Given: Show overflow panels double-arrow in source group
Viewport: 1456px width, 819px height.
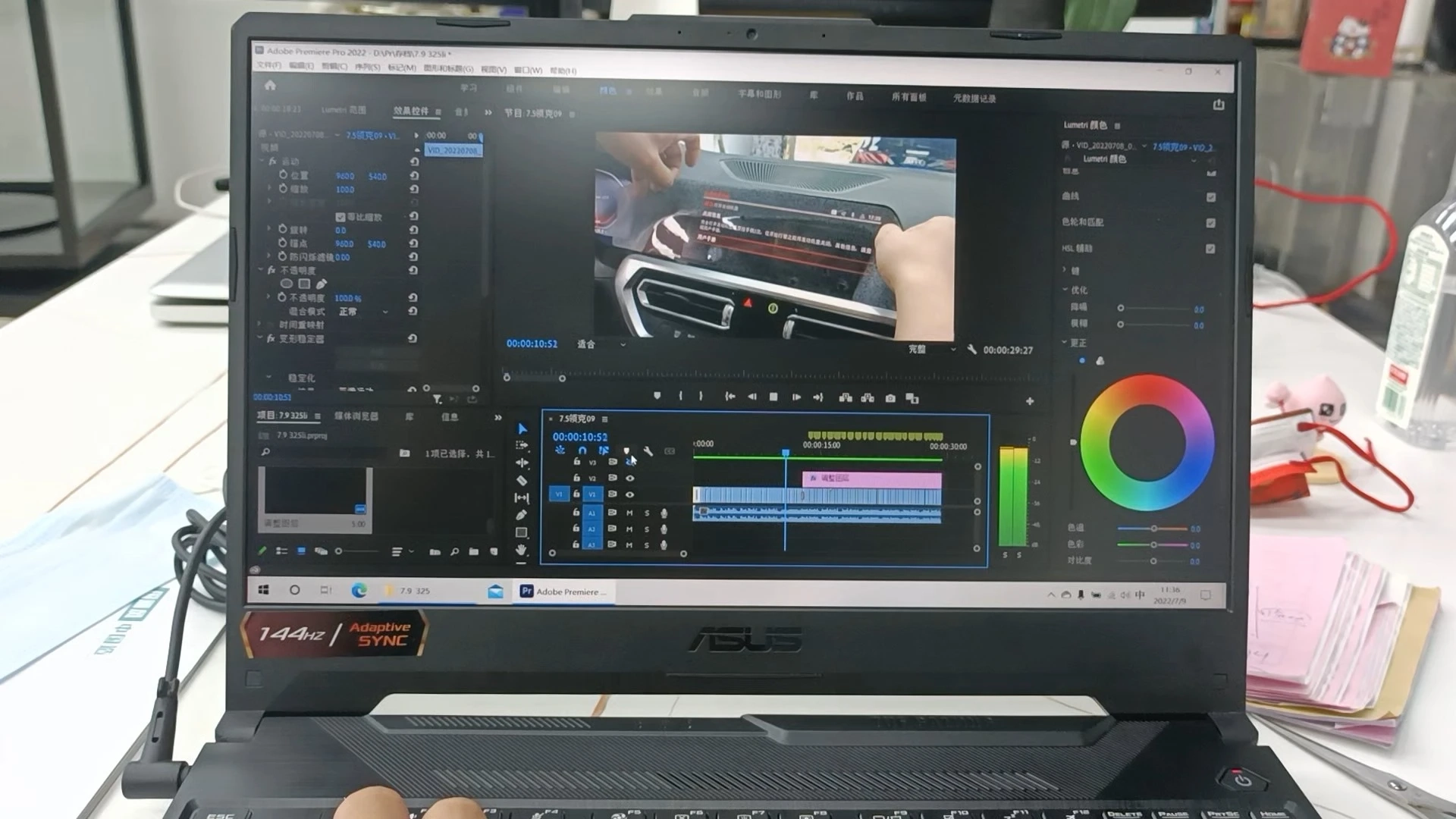Looking at the screenshot, I should (x=488, y=112).
